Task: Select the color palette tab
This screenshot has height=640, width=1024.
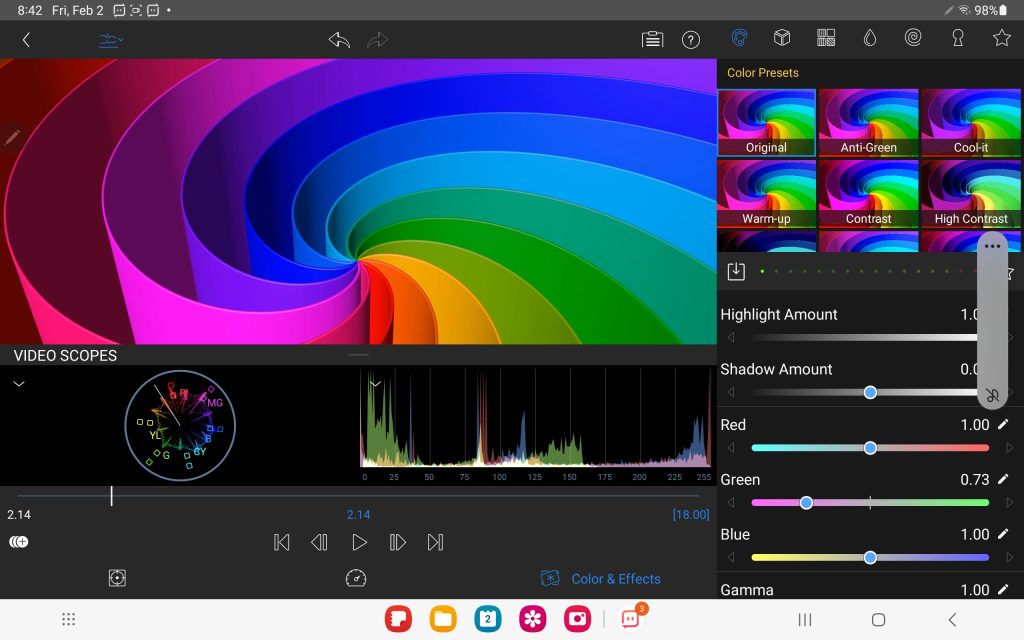Action: pos(739,38)
